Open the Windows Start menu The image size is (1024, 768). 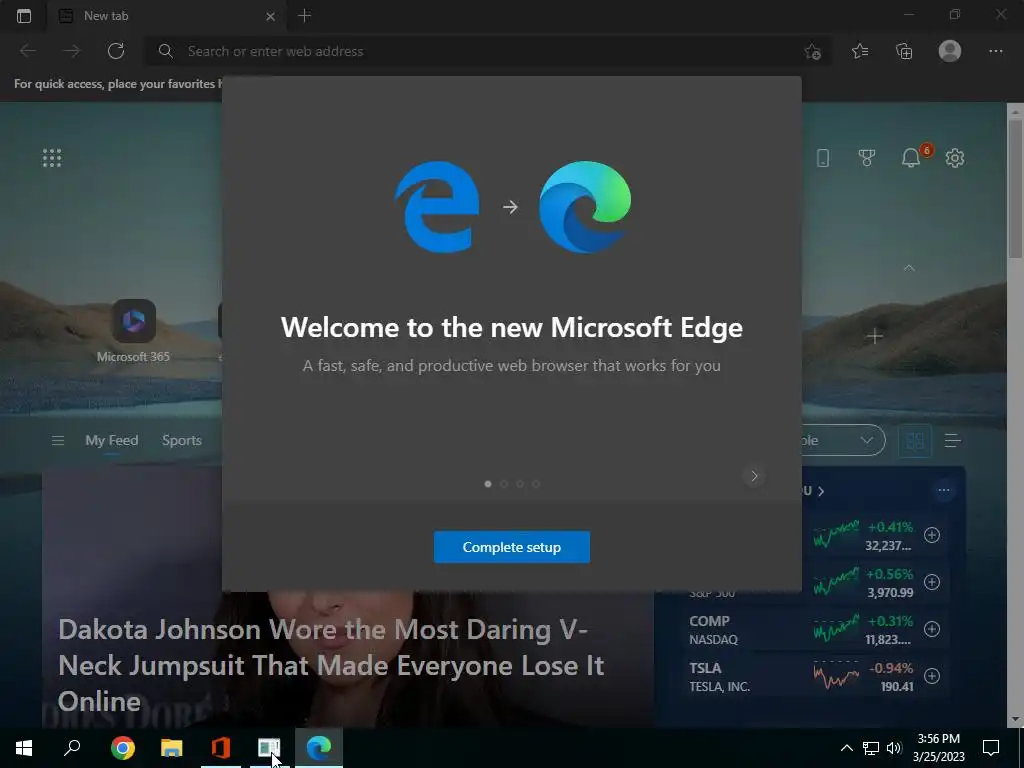pos(24,748)
